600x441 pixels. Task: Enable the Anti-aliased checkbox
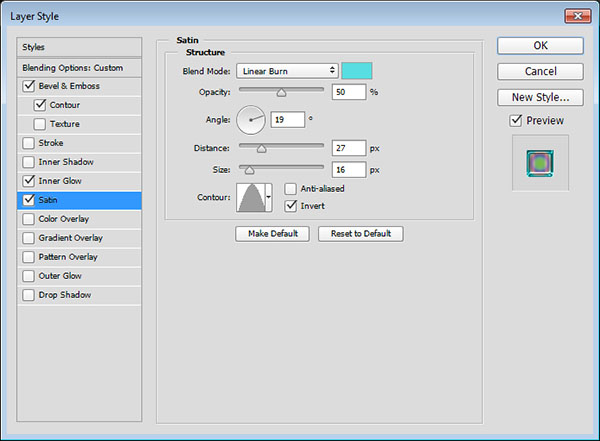pyautogui.click(x=291, y=188)
